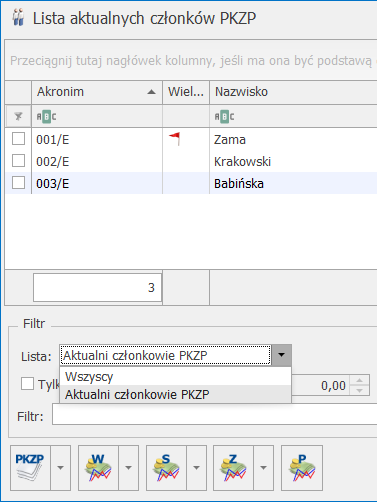This screenshot has height=502, width=377.
Task: Sort by the Akronim column header
Action: [x=97, y=92]
